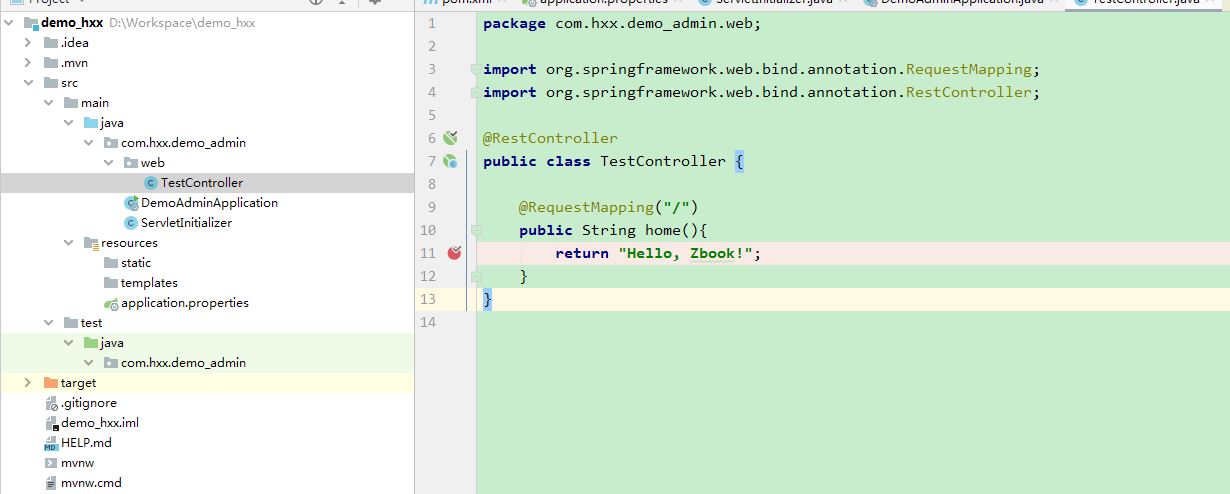
Task: Click the Spring bean gutter icon on line 6
Action: point(451,138)
